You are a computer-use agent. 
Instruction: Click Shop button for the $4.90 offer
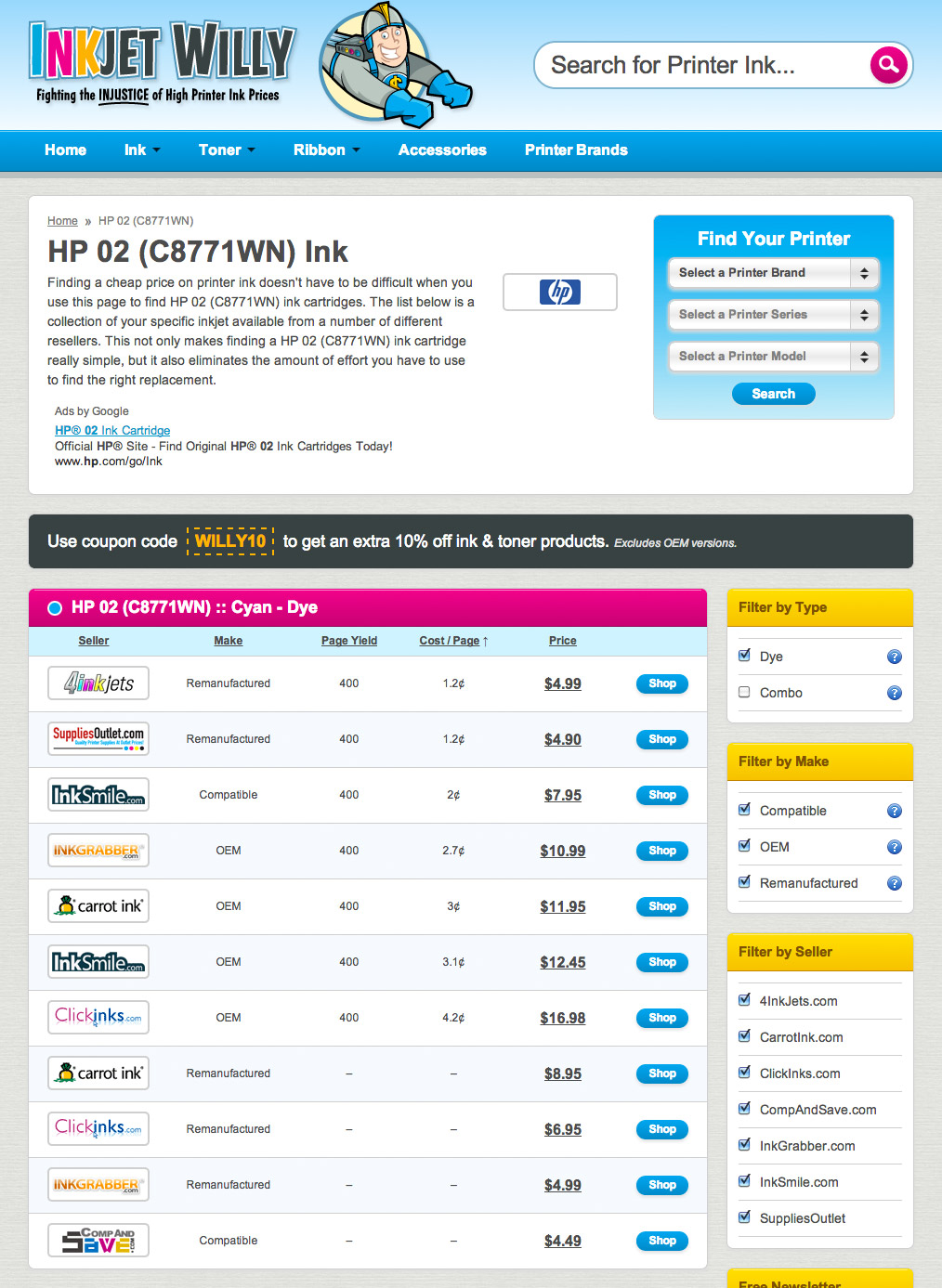[662, 739]
